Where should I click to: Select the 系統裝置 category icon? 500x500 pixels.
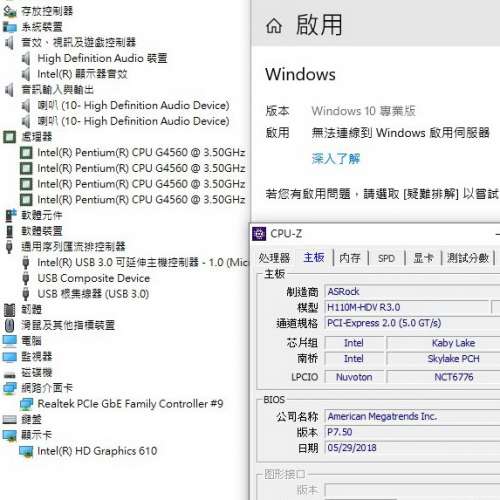tap(9, 27)
